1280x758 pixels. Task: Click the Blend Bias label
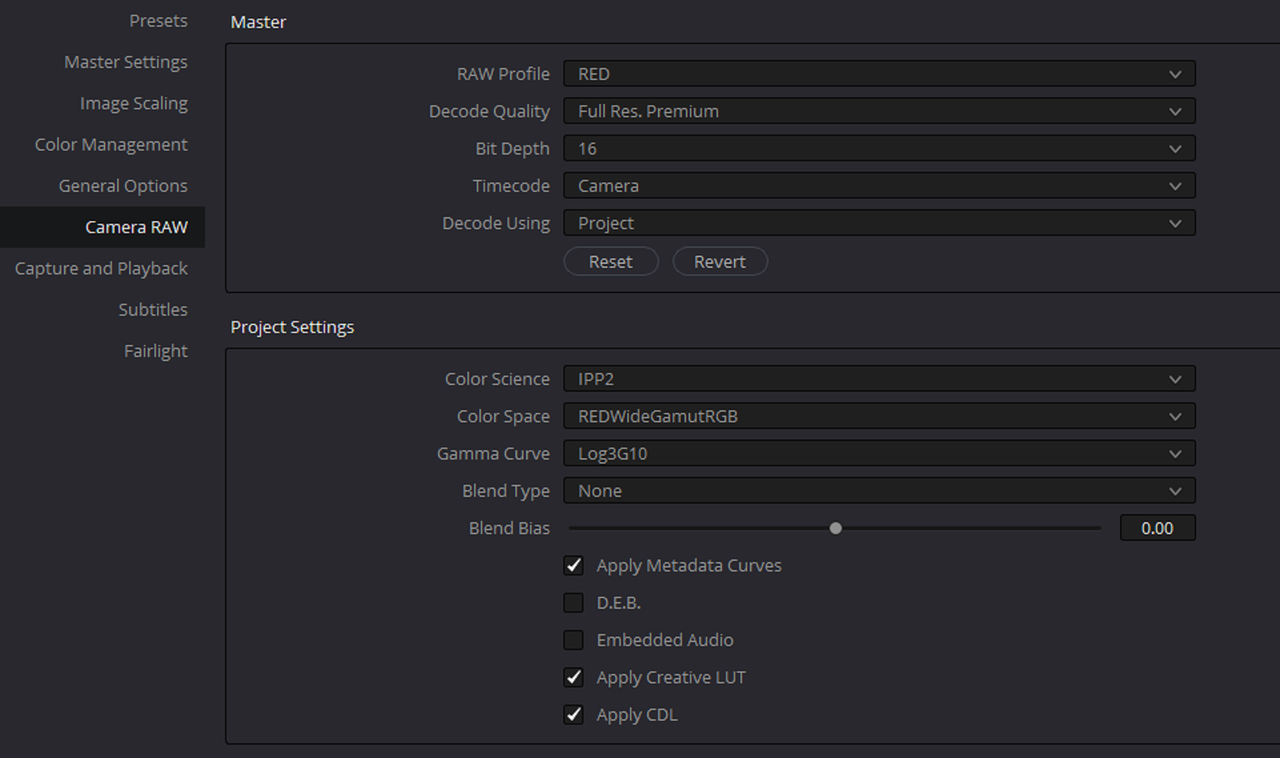509,528
